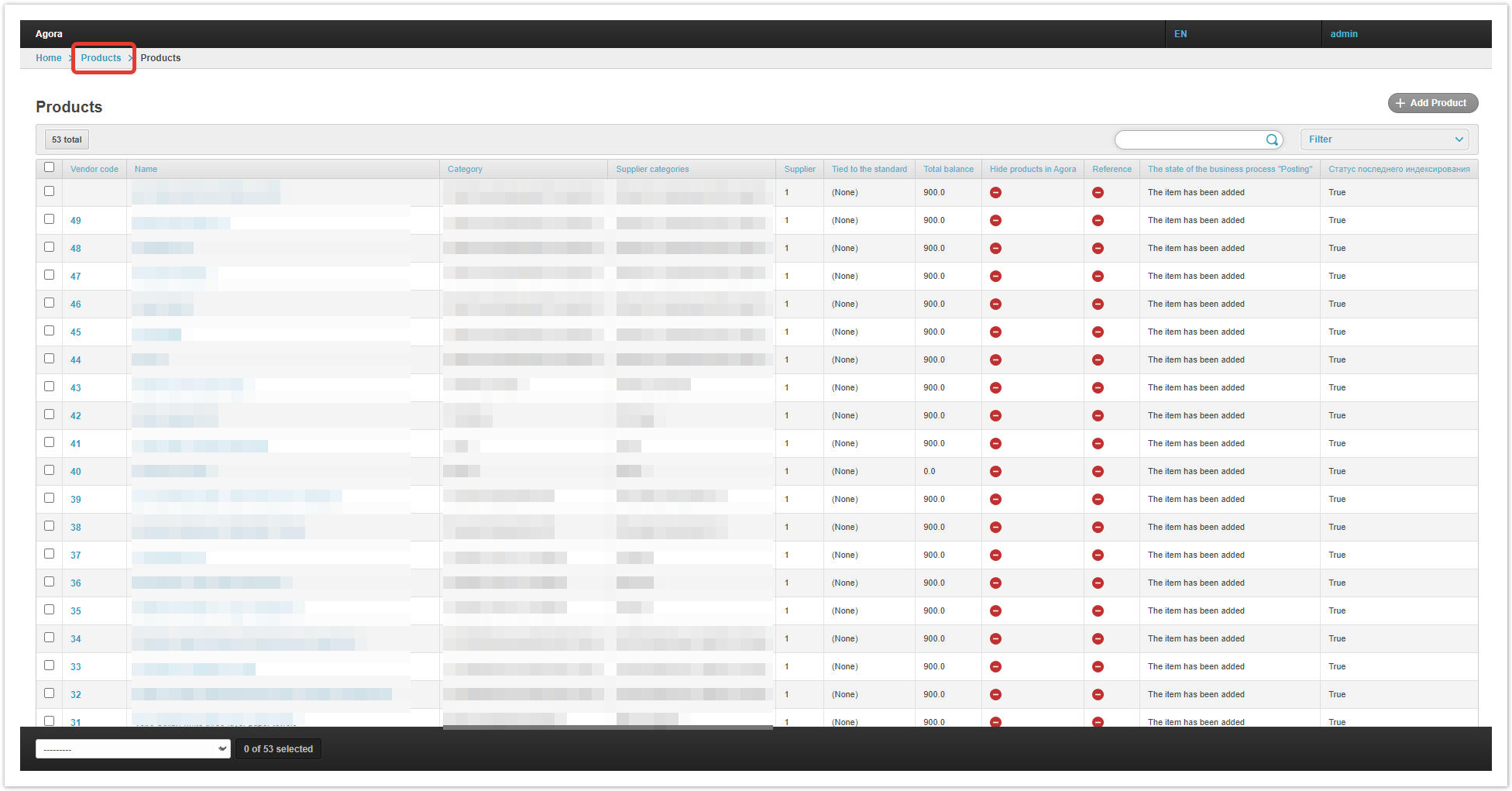The width and height of the screenshot is (1512, 791).
Task: Click Hide products red icon for row 40
Action: (995, 472)
